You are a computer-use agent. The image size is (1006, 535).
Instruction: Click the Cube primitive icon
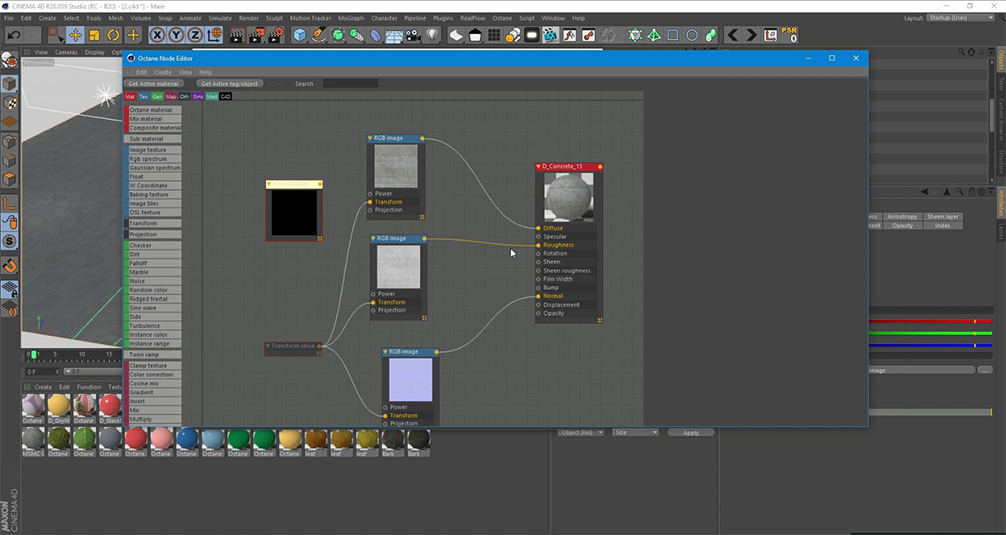click(x=300, y=35)
